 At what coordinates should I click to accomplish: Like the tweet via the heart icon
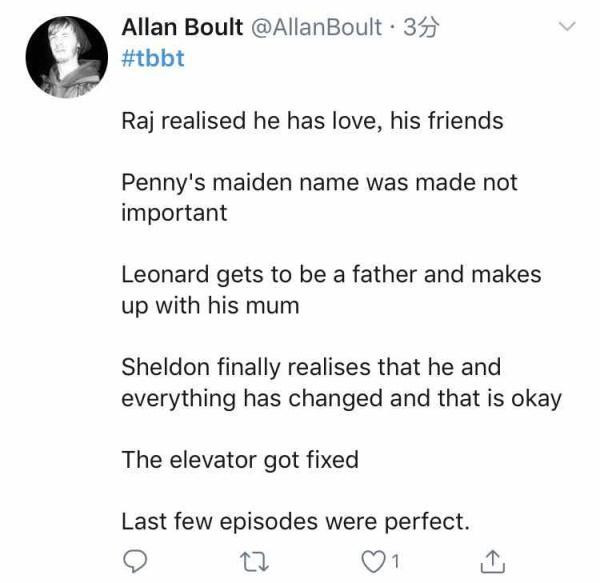pos(373,562)
